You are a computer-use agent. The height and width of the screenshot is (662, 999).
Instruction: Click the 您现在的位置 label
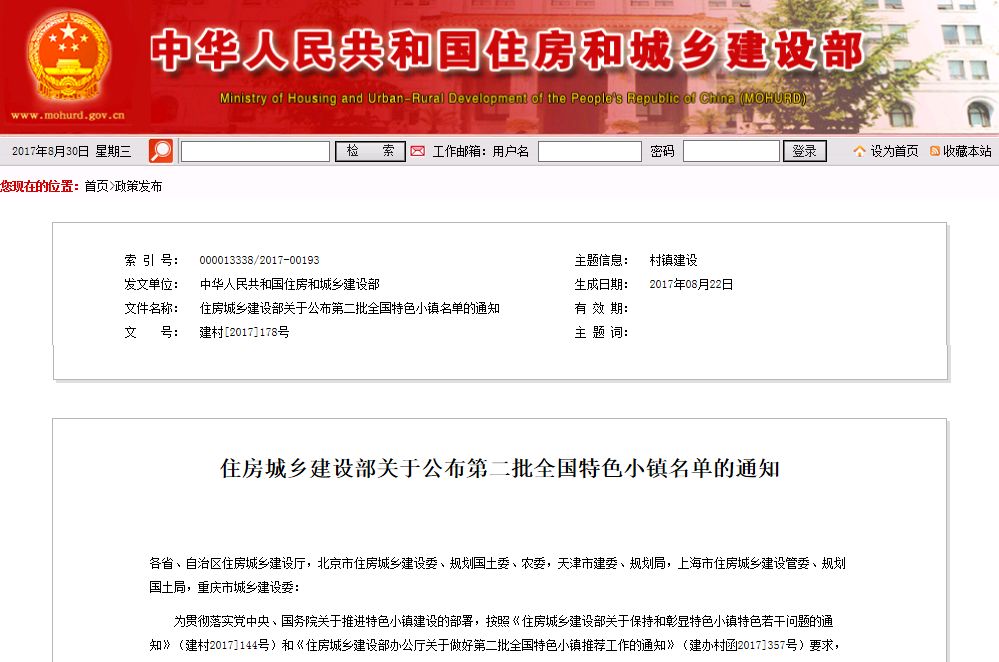pos(40,186)
